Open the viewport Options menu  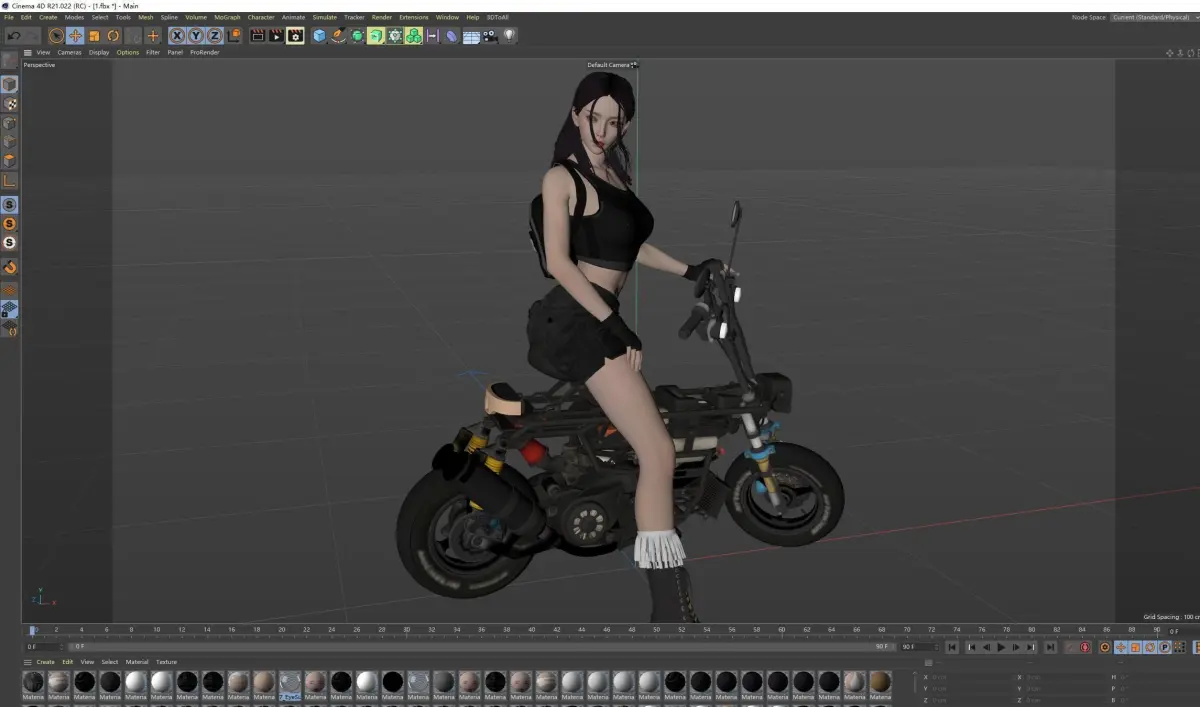[x=128, y=52]
